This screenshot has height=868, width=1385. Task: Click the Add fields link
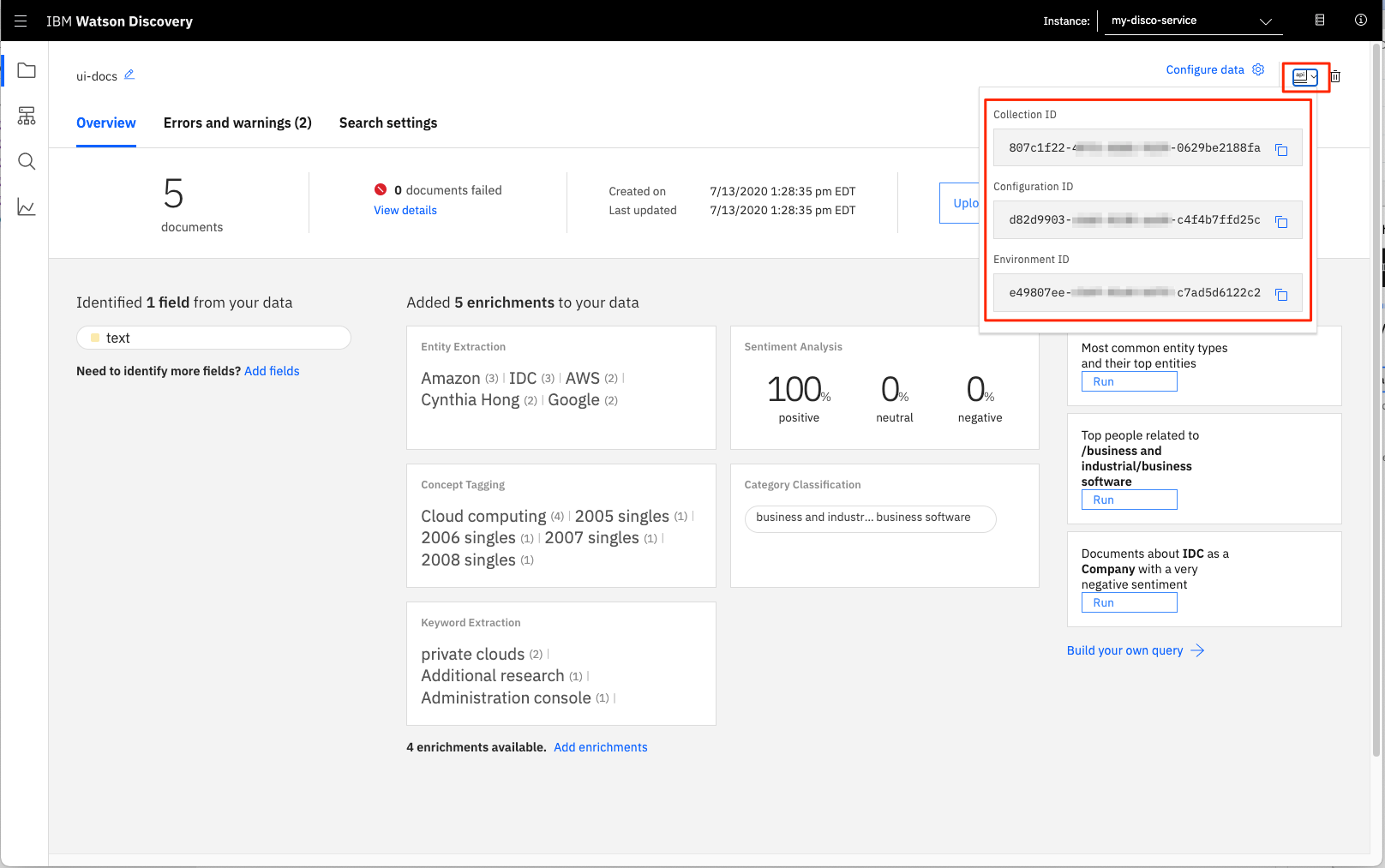272,371
